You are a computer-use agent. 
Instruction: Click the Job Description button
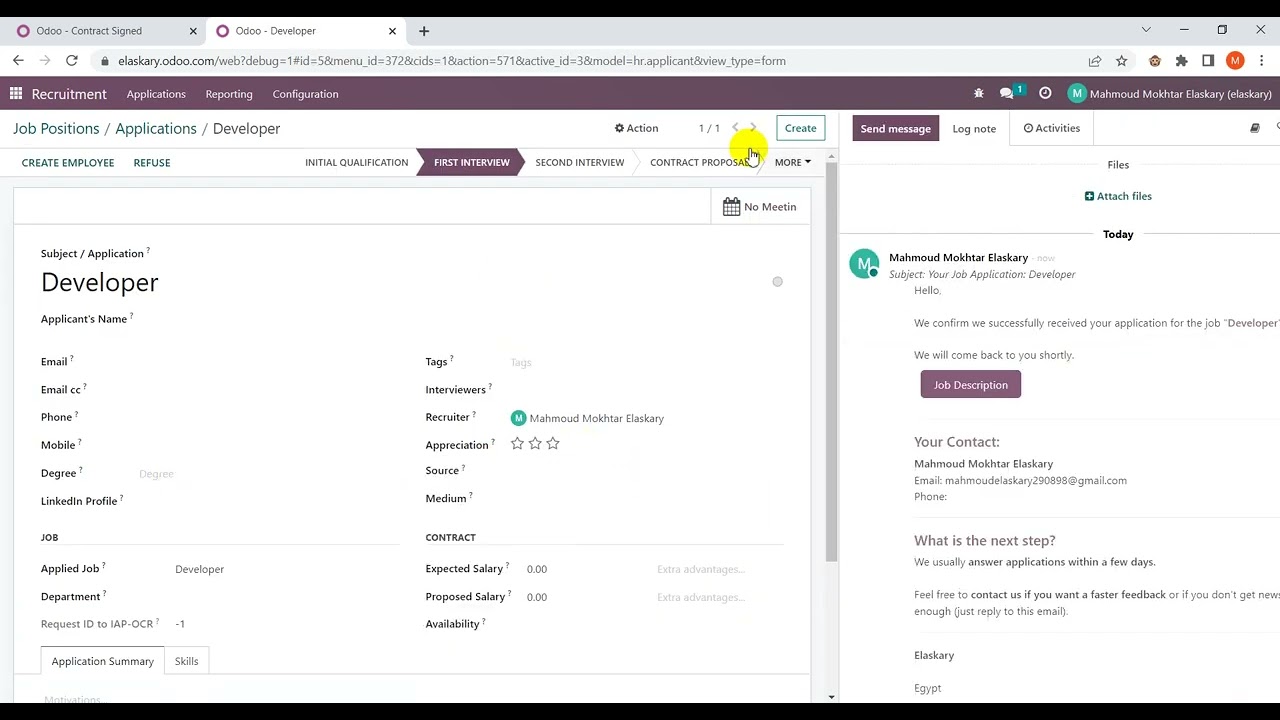pos(970,385)
